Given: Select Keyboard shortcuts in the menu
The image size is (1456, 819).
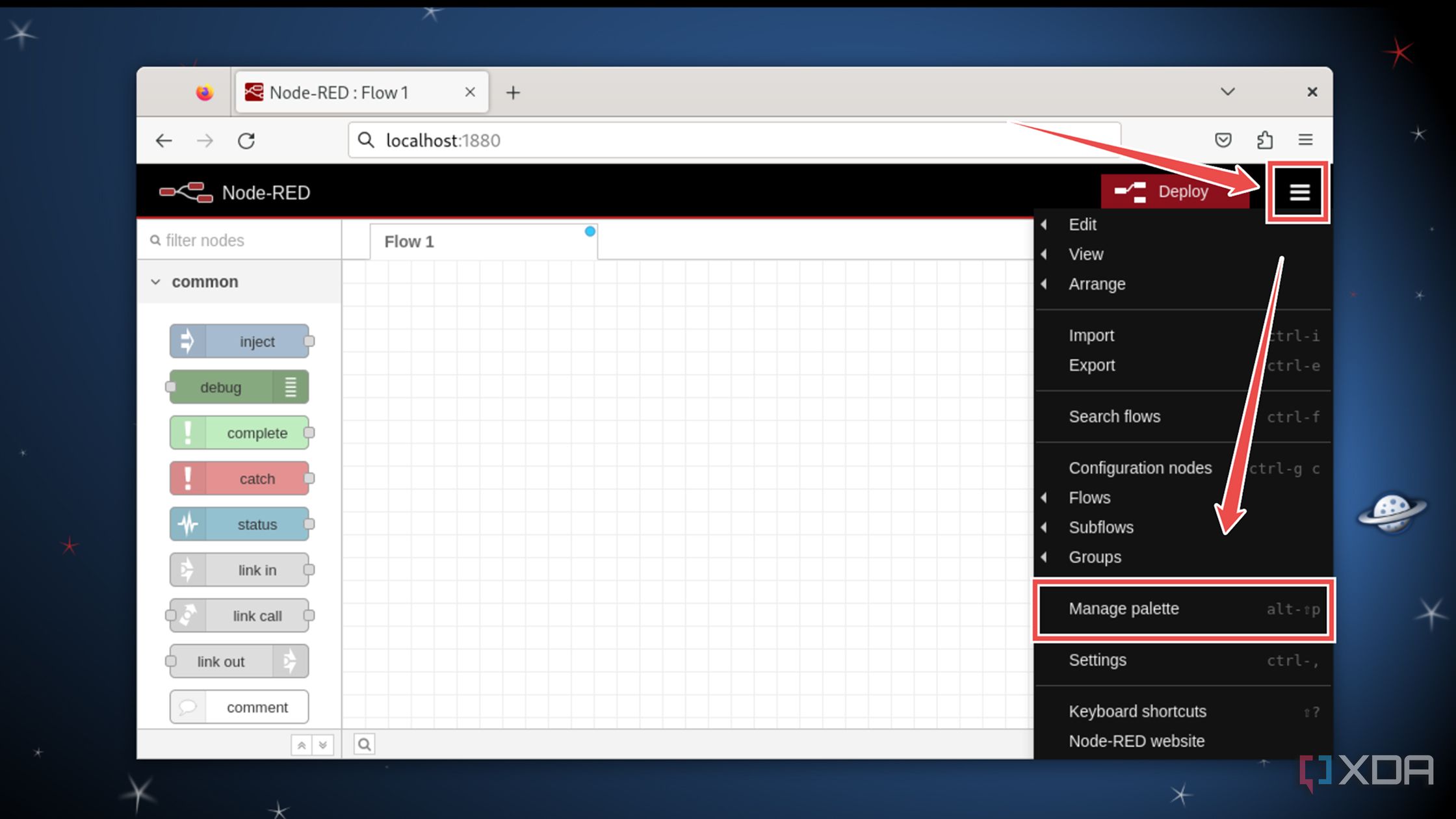Looking at the screenshot, I should pos(1137,711).
